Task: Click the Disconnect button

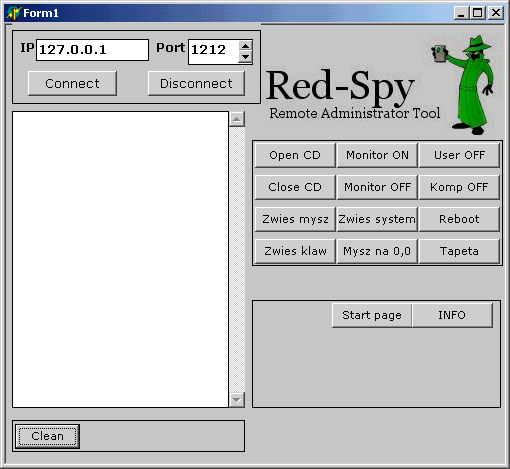Action: (x=196, y=83)
